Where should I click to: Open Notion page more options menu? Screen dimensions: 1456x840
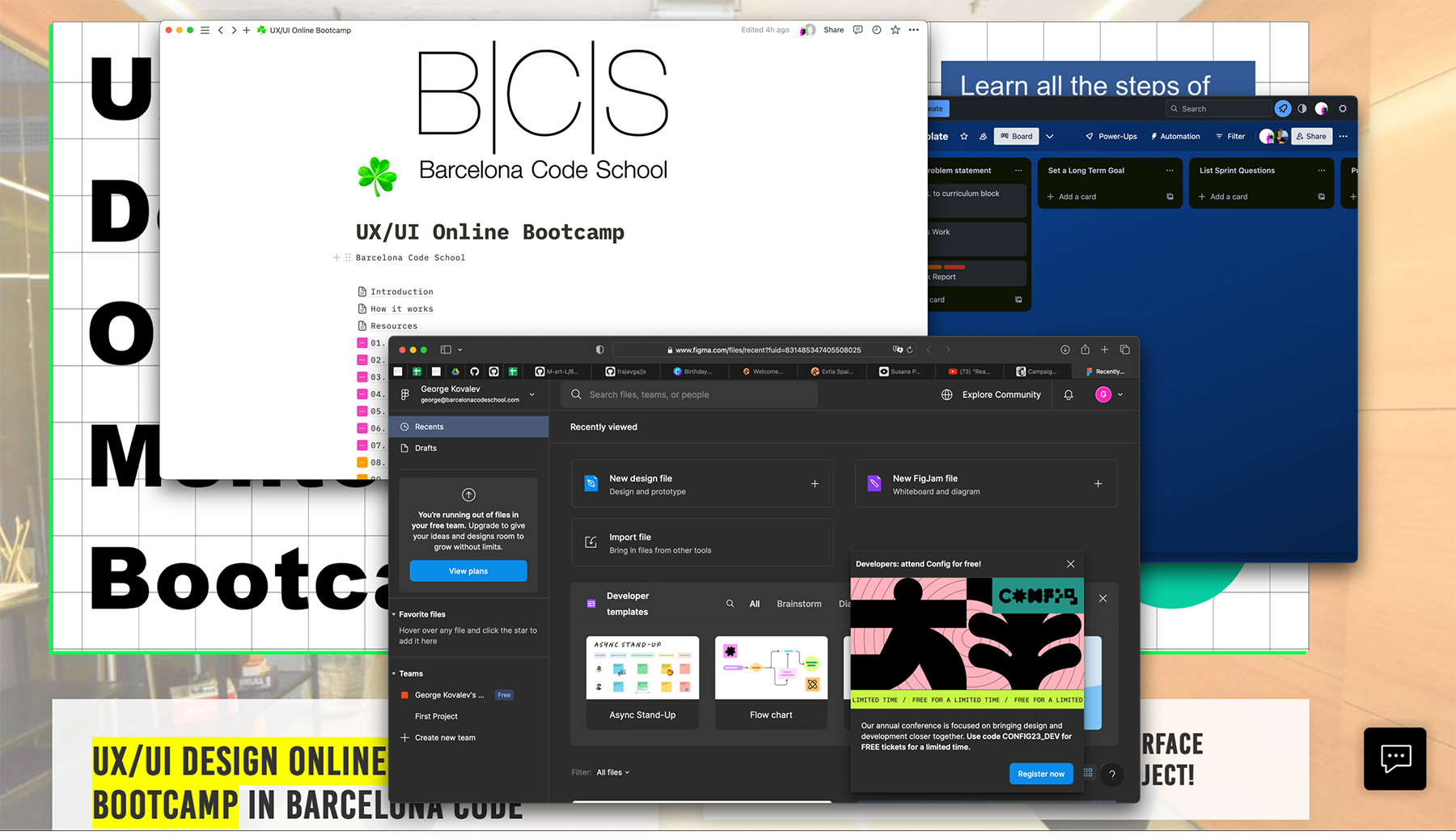(x=914, y=30)
